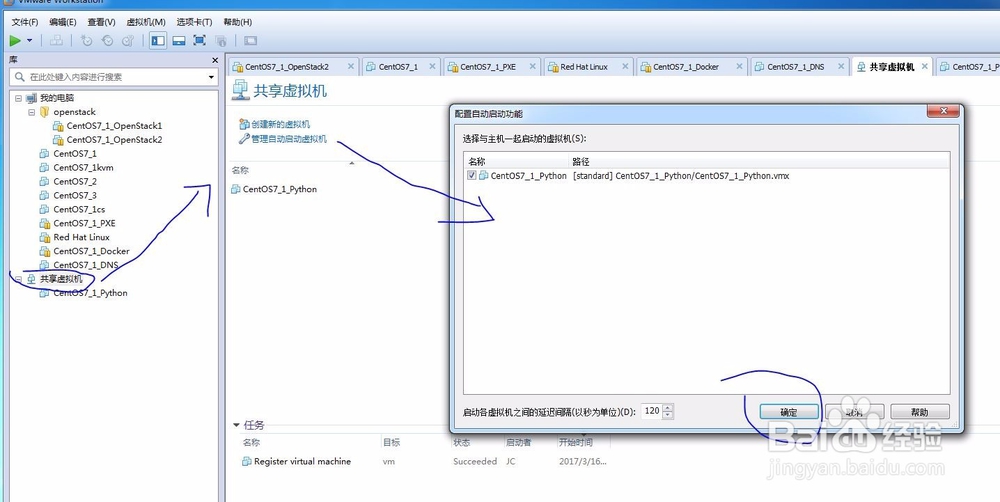Click the 确定 button
Image resolution: width=1000 pixels, height=502 pixels.
point(789,412)
